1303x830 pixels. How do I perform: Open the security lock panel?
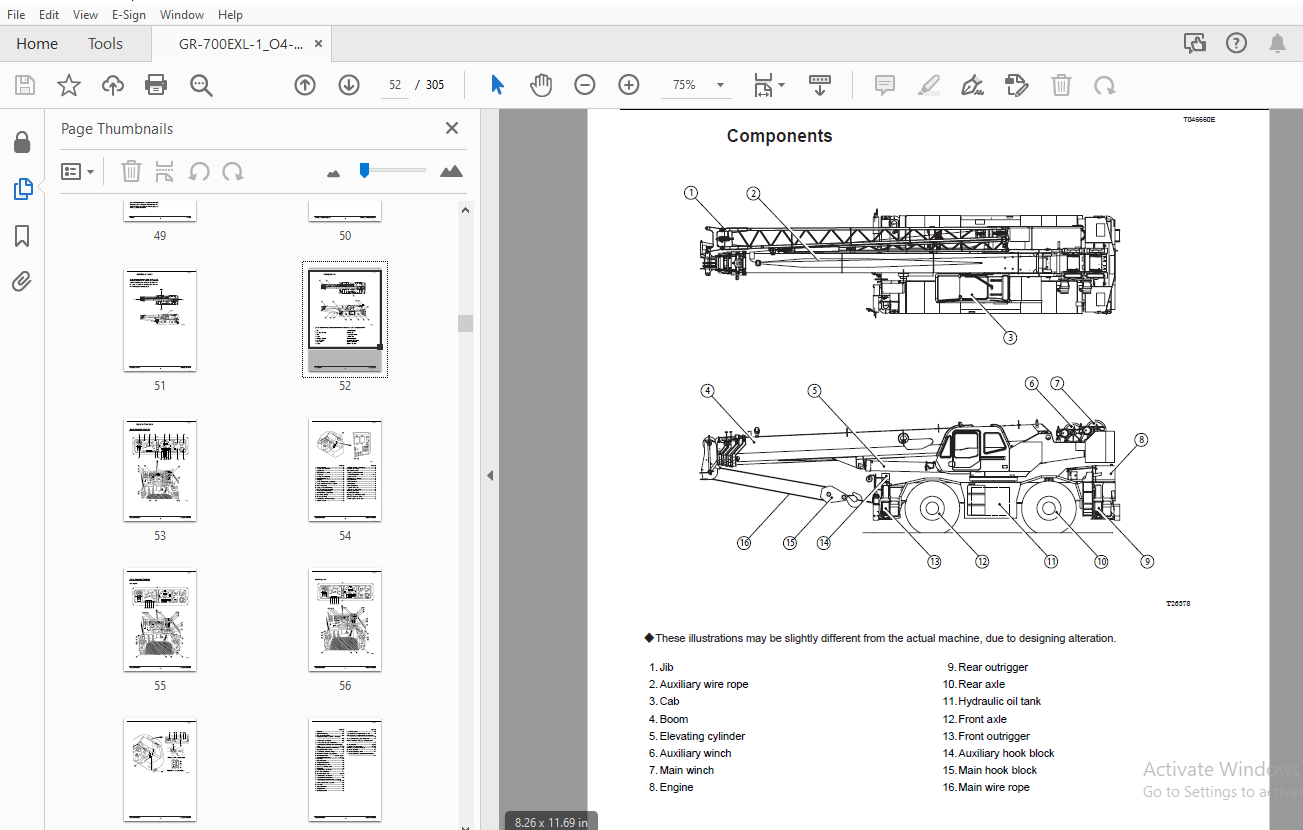click(22, 142)
